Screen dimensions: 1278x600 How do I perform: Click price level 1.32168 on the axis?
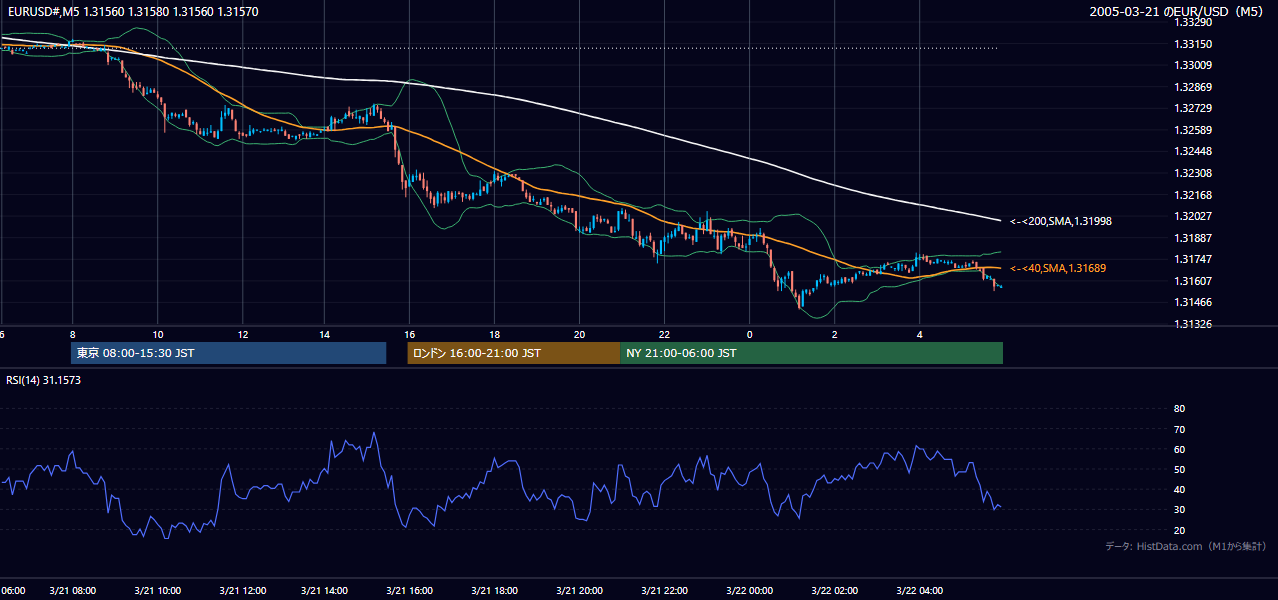(1193, 195)
